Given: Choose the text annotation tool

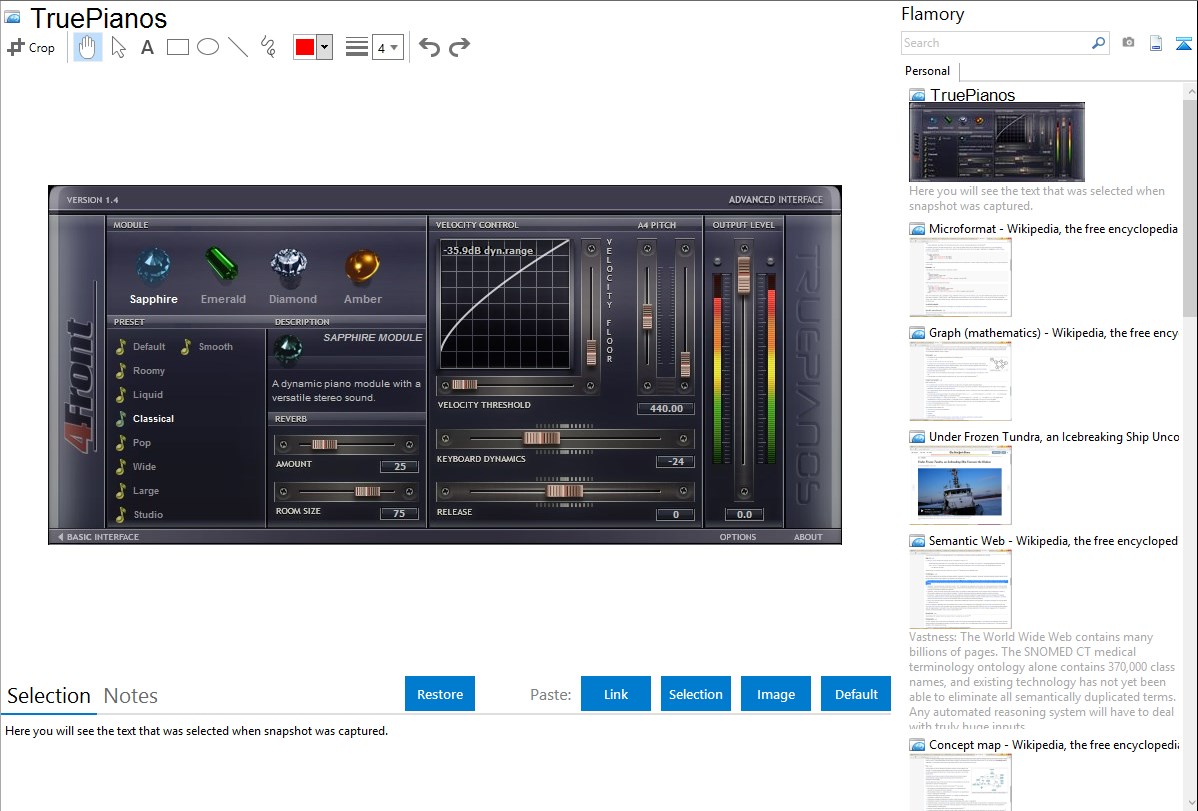Looking at the screenshot, I should click(147, 47).
